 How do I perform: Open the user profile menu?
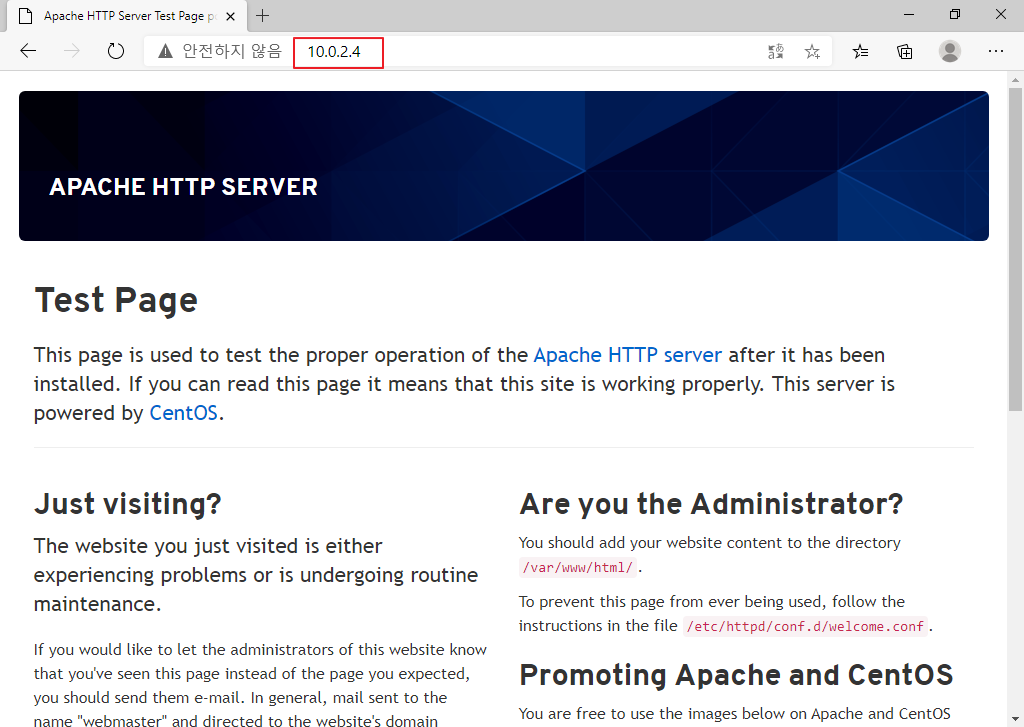(950, 51)
